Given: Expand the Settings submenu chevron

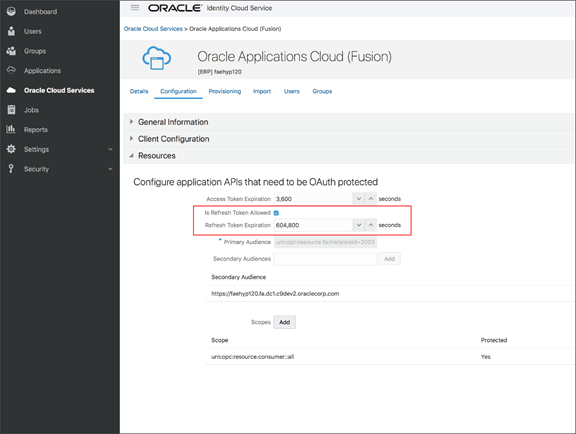Looking at the screenshot, I should pyautogui.click(x=110, y=149).
